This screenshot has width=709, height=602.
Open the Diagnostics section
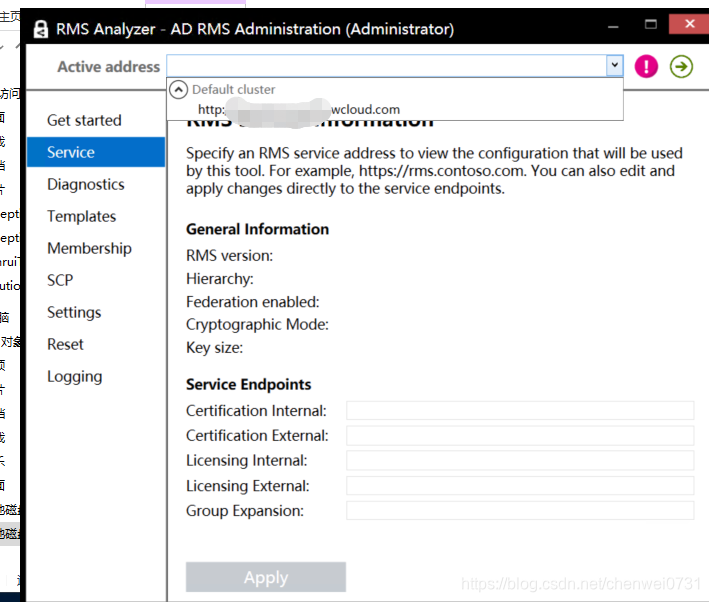(86, 184)
